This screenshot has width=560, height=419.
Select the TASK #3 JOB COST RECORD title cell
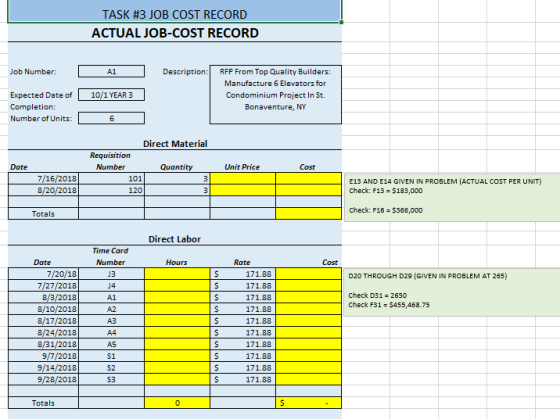pos(175,11)
